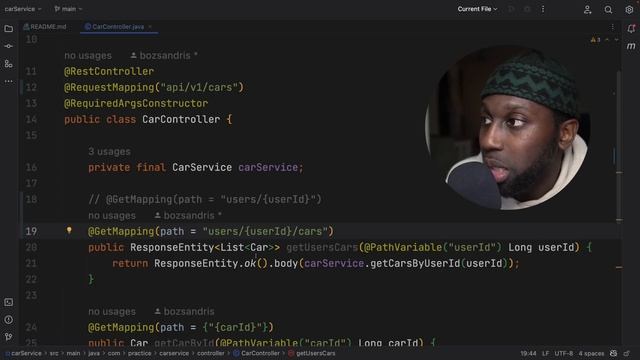Click getUsersCars in the breadcrumb bar
The image size is (640, 360).
point(312,353)
